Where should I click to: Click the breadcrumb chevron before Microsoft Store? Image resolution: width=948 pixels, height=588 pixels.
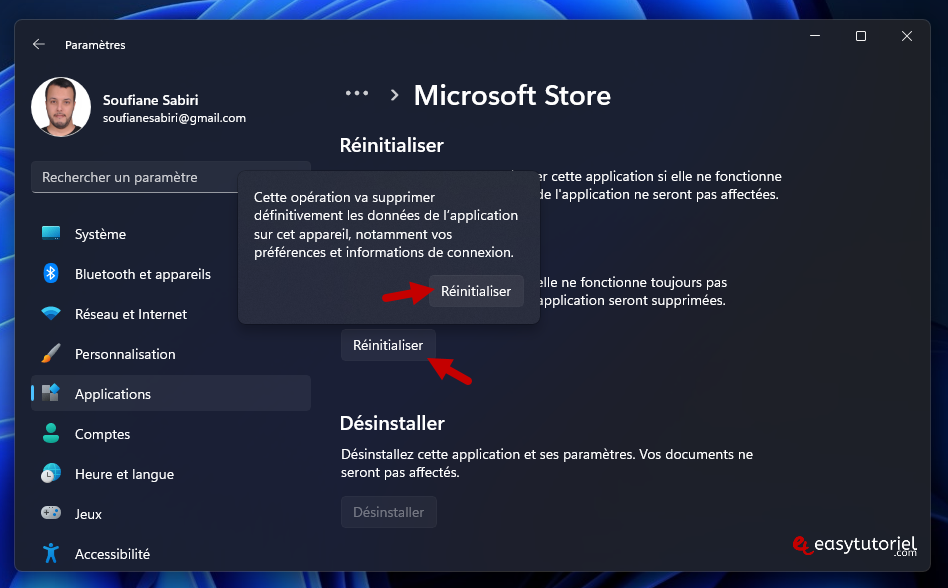[394, 95]
